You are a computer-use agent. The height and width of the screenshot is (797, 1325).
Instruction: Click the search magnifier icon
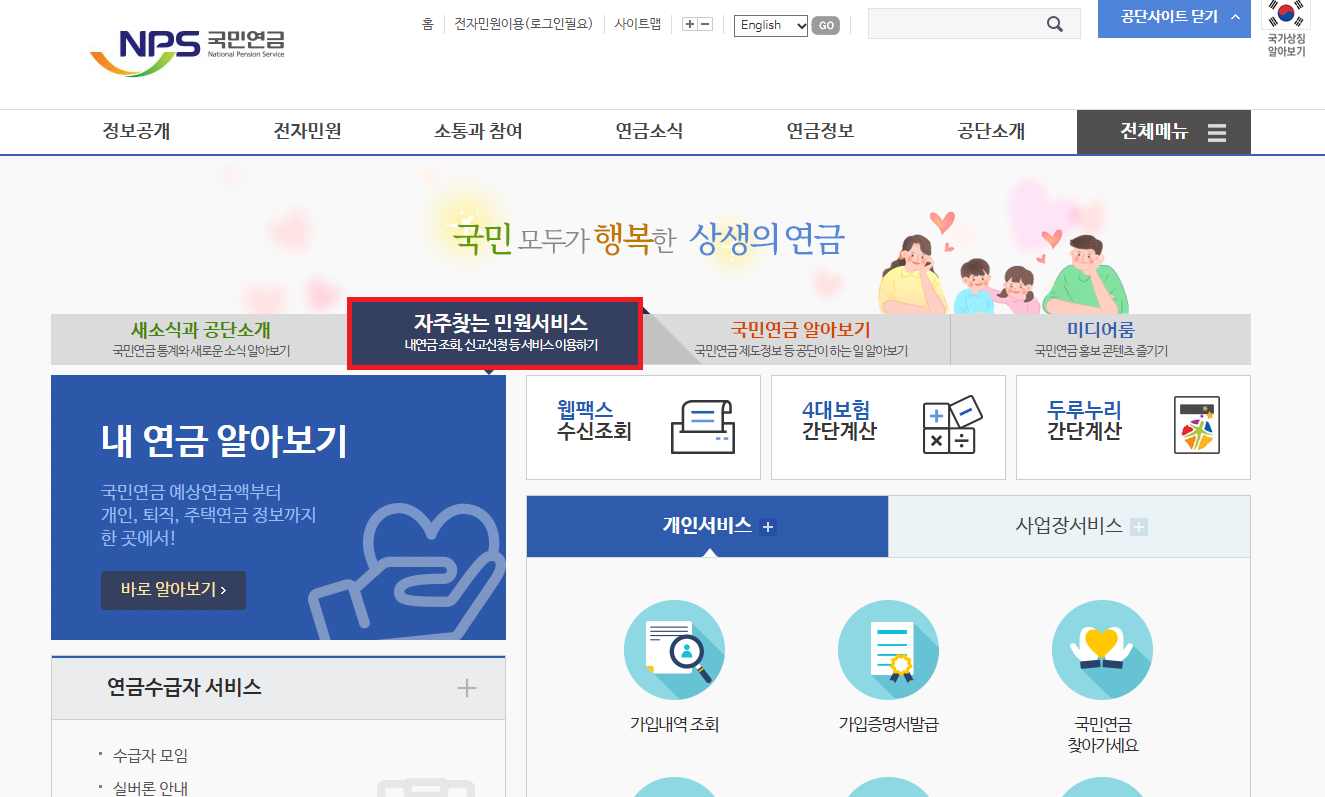pyautogui.click(x=1054, y=23)
